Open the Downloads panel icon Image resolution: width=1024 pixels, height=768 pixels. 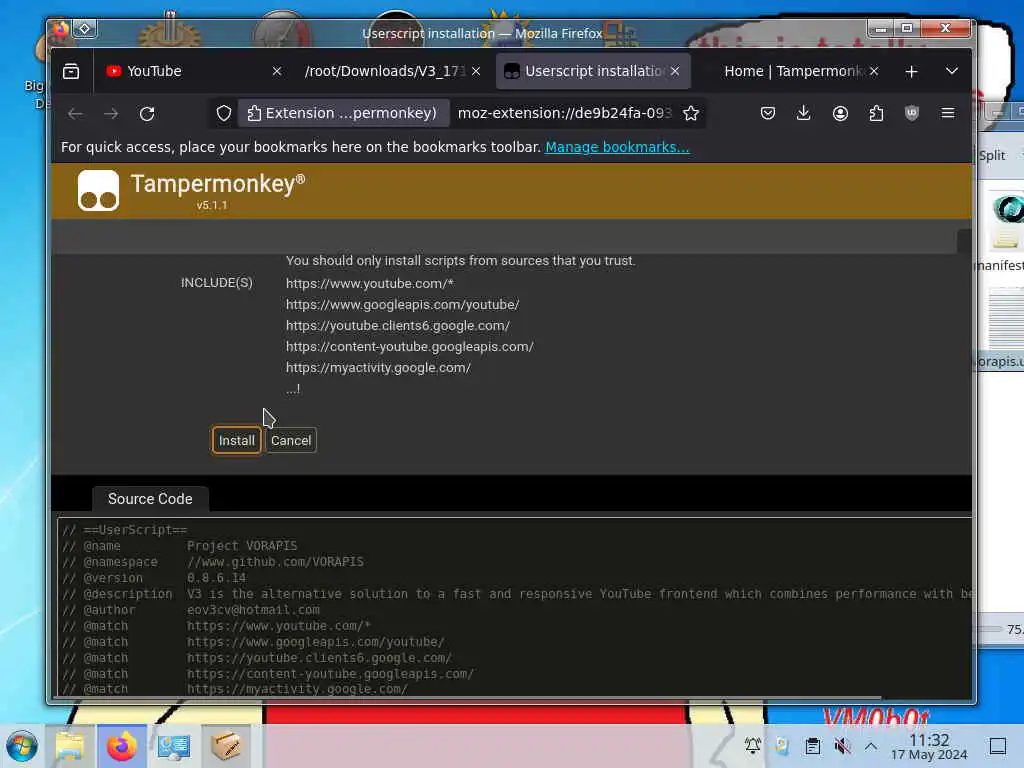click(804, 114)
